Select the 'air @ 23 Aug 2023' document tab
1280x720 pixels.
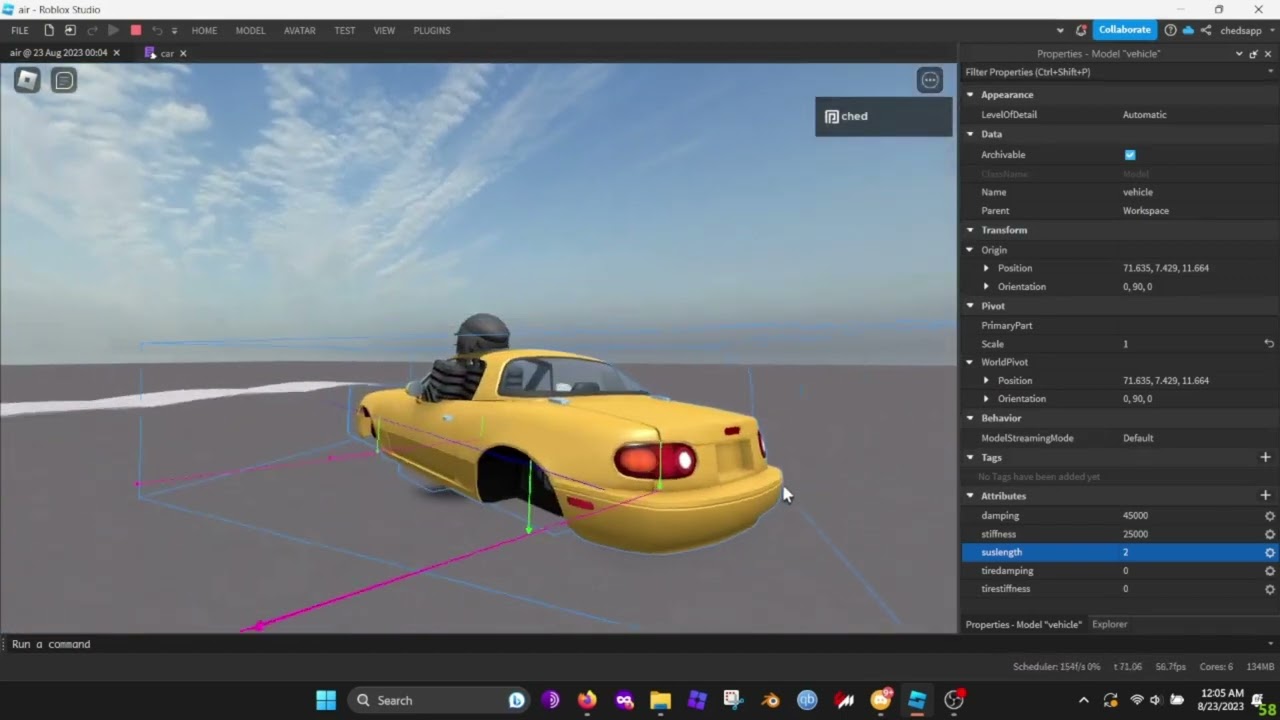click(x=58, y=53)
